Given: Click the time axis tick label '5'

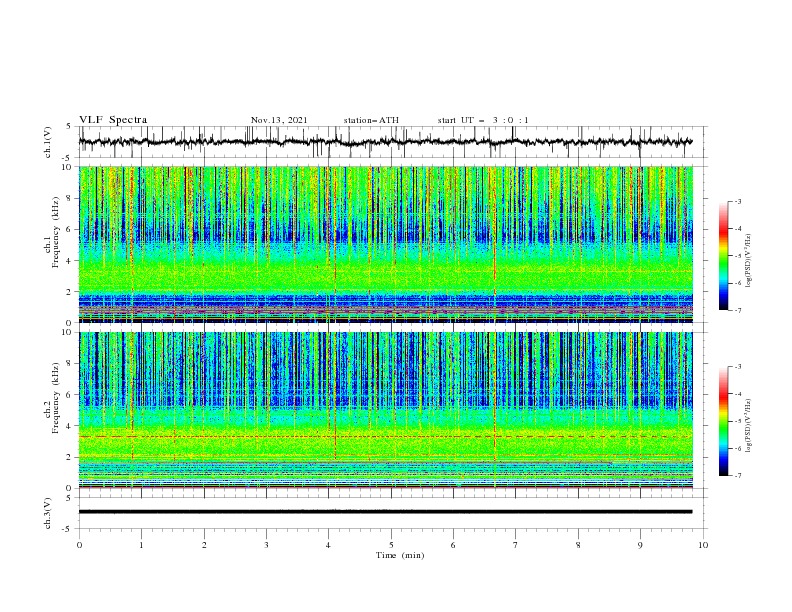Looking at the screenshot, I should tap(391, 545).
